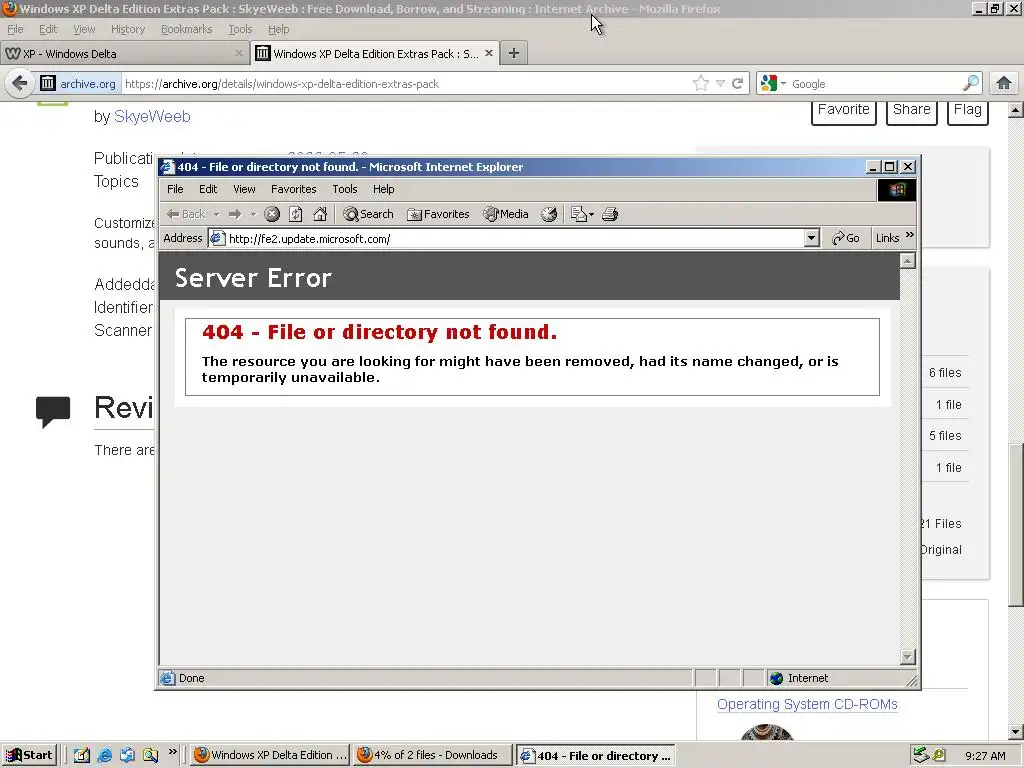
Task: Click the Stop icon in Internet Explorer
Action: tap(272, 214)
